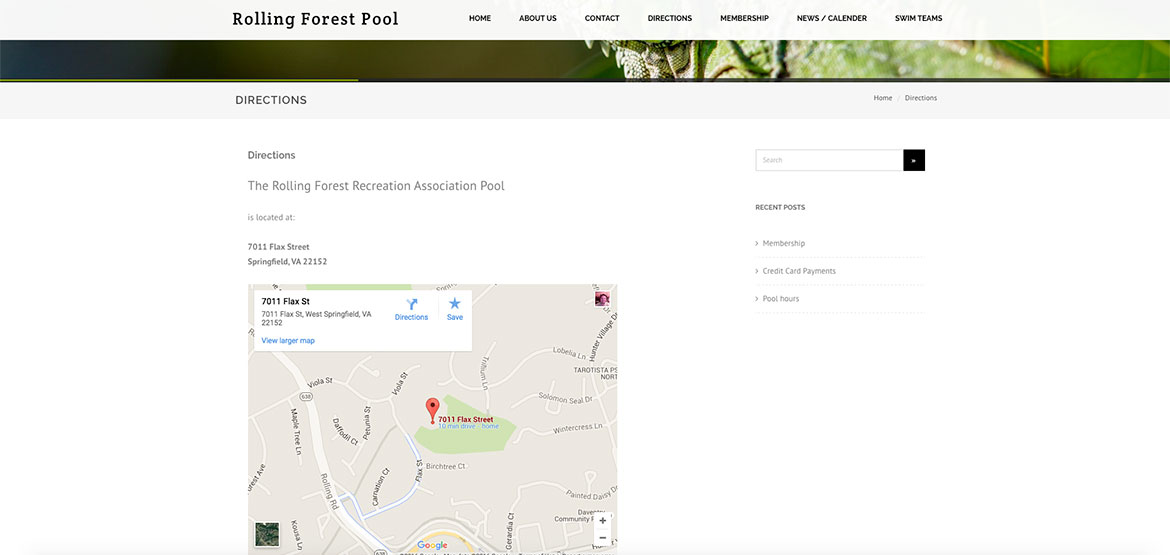Zoom out with the map minus button

coord(602,538)
